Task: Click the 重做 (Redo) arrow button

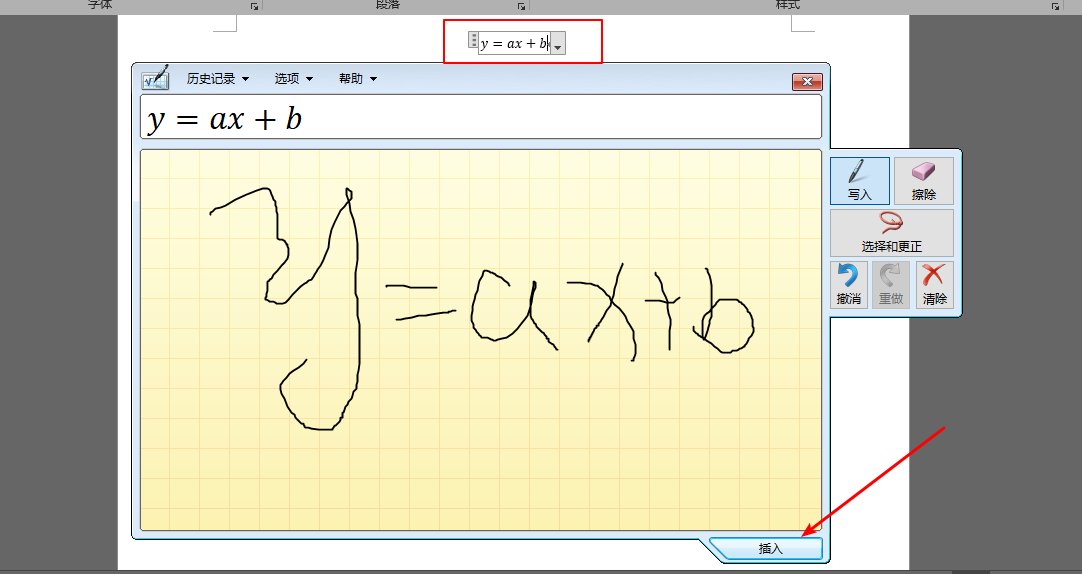Action: pos(890,284)
